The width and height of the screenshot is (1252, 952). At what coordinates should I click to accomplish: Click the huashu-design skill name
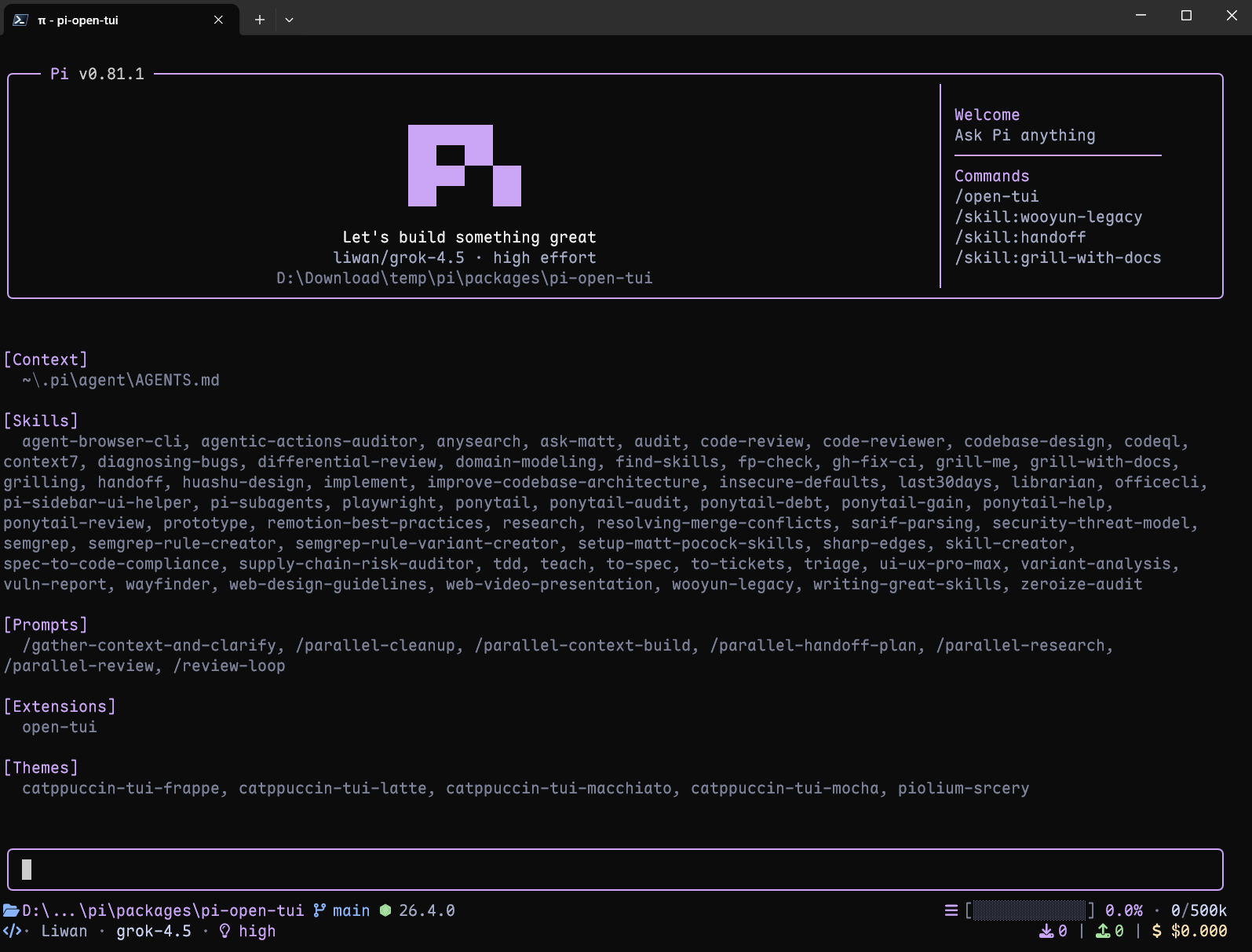243,482
